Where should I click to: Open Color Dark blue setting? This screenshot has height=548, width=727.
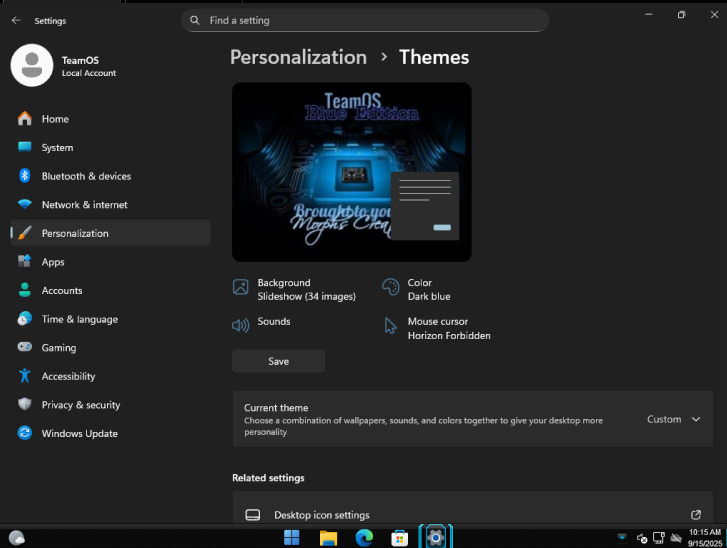[x=416, y=289]
